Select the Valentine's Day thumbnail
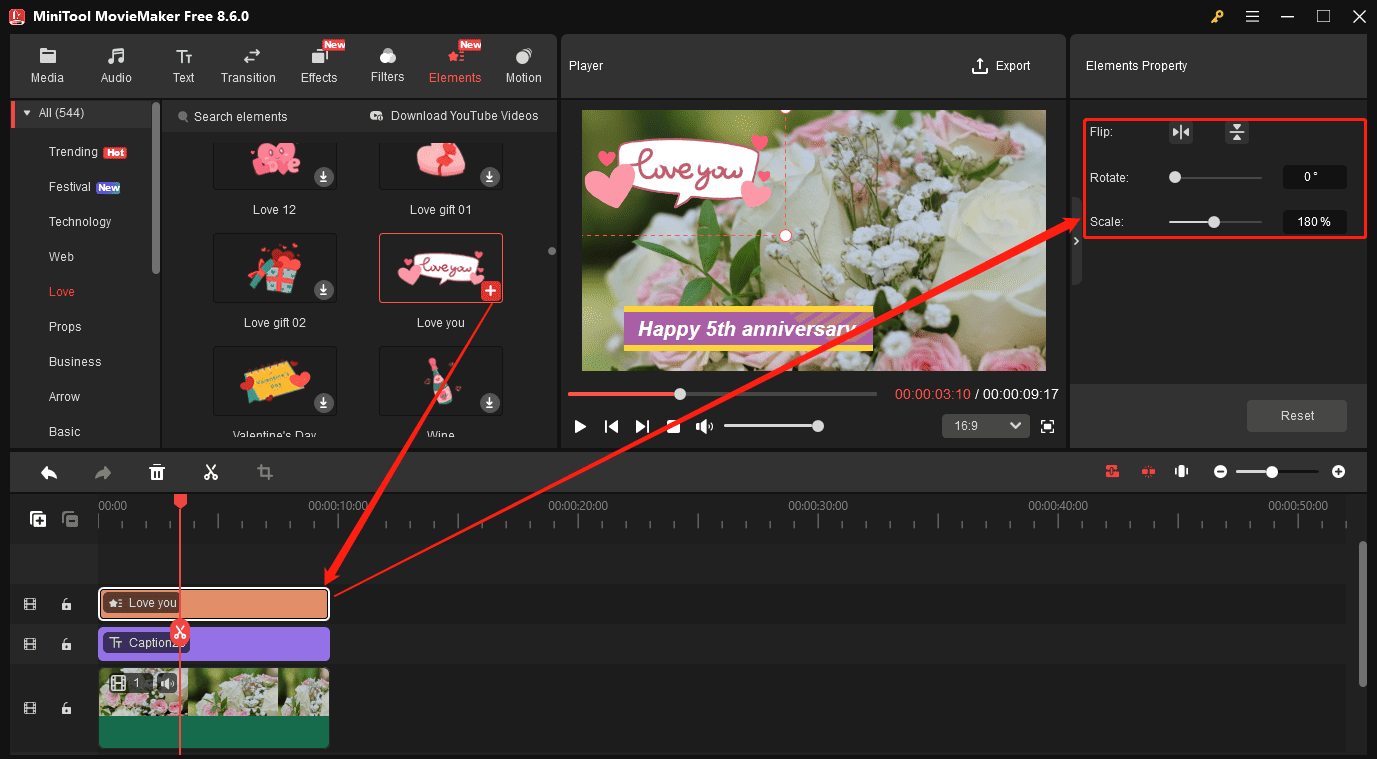The image size is (1377, 759). coord(275,381)
